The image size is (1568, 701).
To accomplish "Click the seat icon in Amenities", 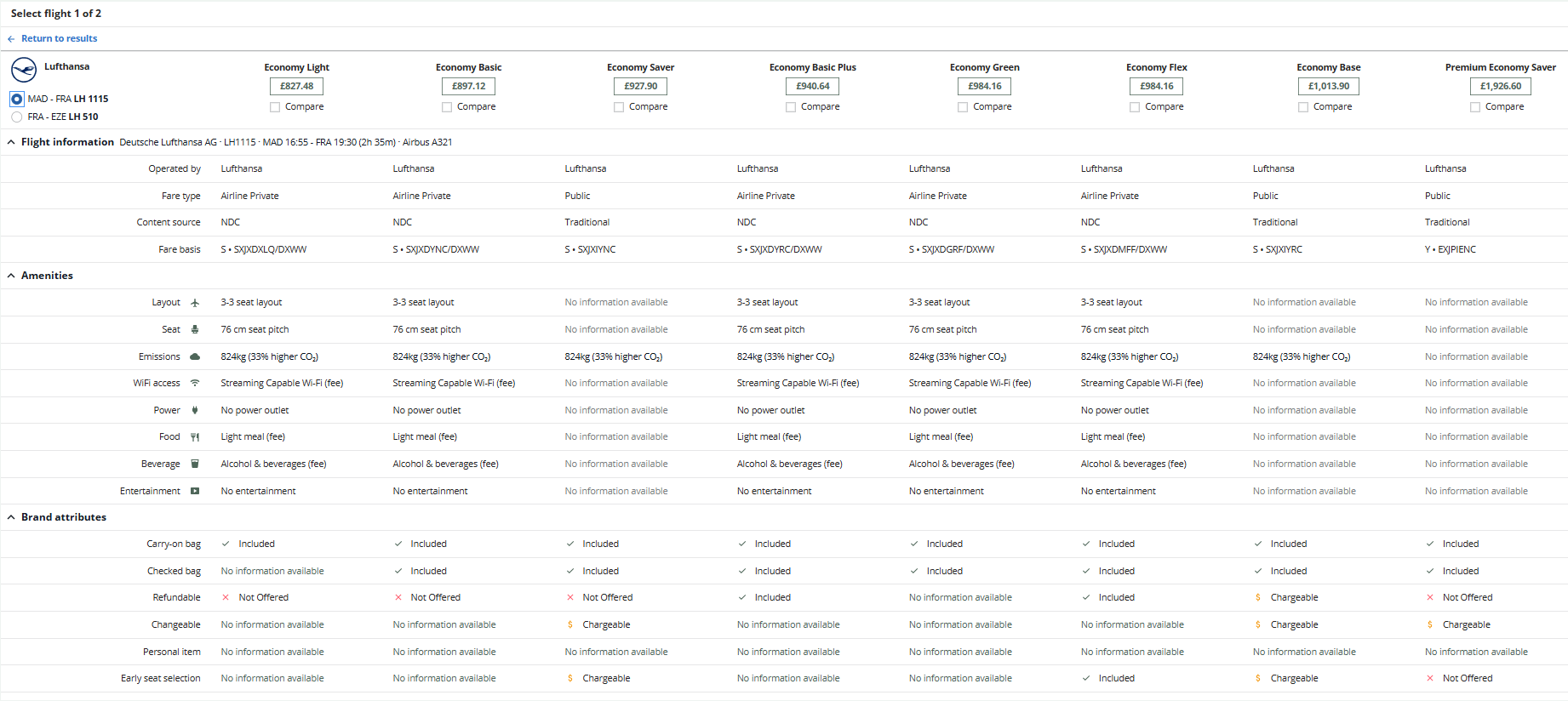I will point(195,329).
